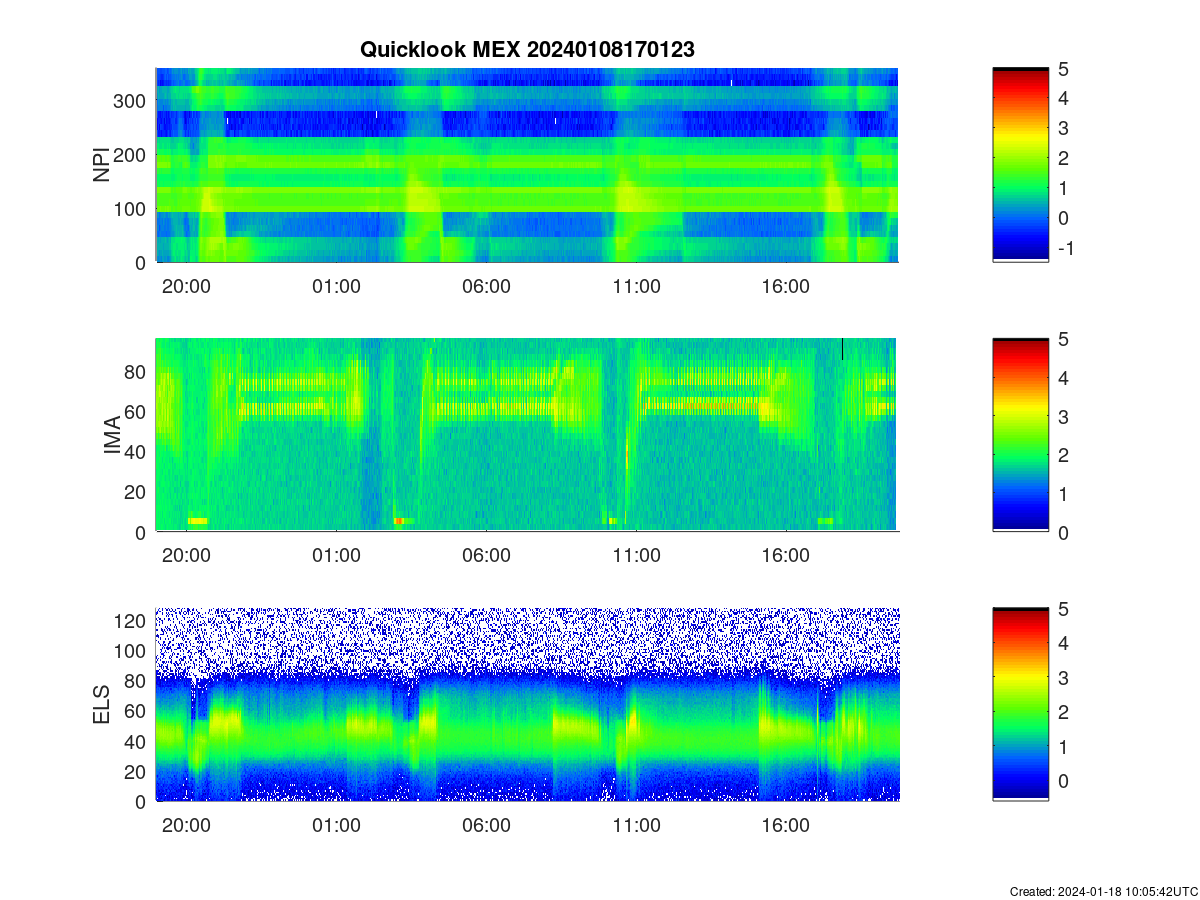The image size is (1200, 900).
Task: Click the 0 label on IMA colorbar
Action: pos(1064,532)
